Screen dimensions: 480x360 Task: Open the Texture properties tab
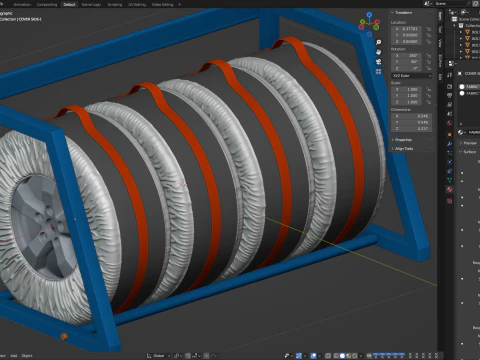pos(450,201)
